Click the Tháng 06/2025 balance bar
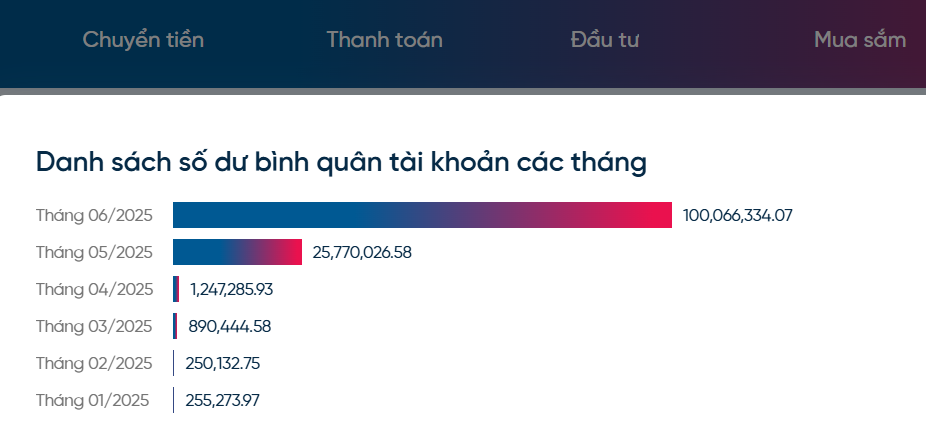 tap(422, 215)
